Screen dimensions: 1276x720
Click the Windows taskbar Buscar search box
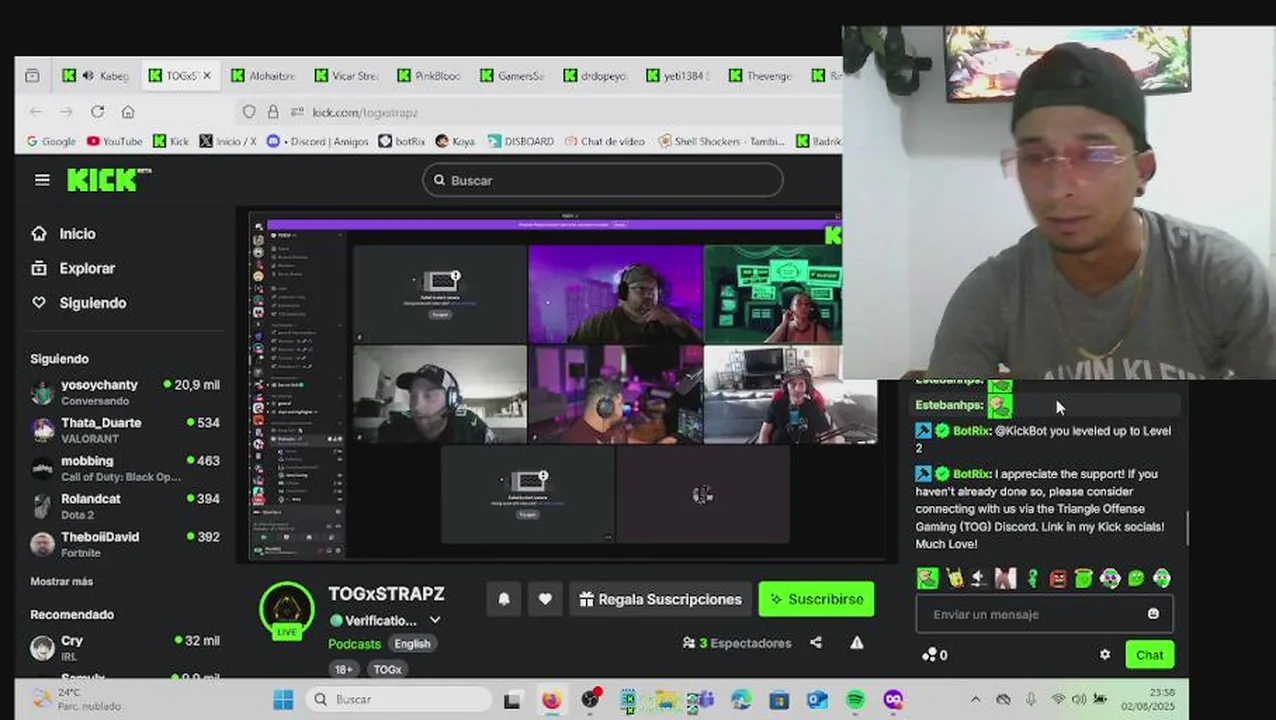[x=399, y=700]
